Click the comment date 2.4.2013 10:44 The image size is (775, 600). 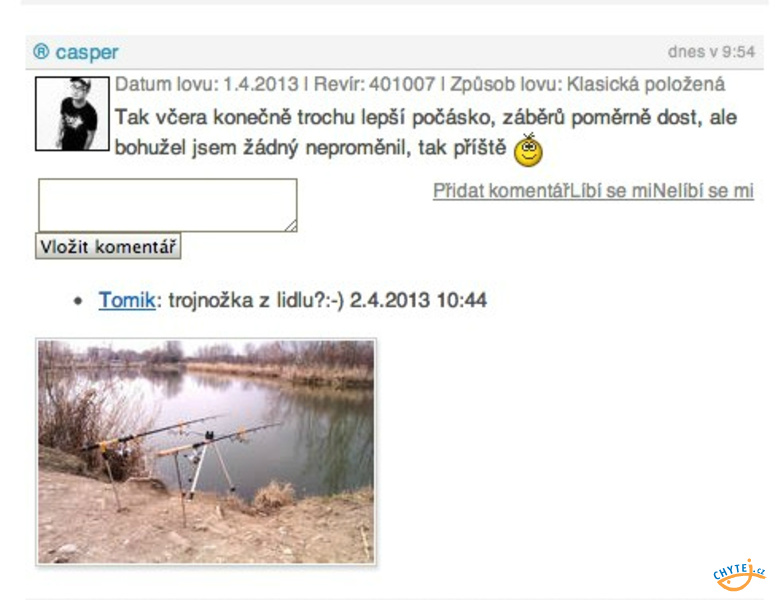pyautogui.click(x=418, y=300)
